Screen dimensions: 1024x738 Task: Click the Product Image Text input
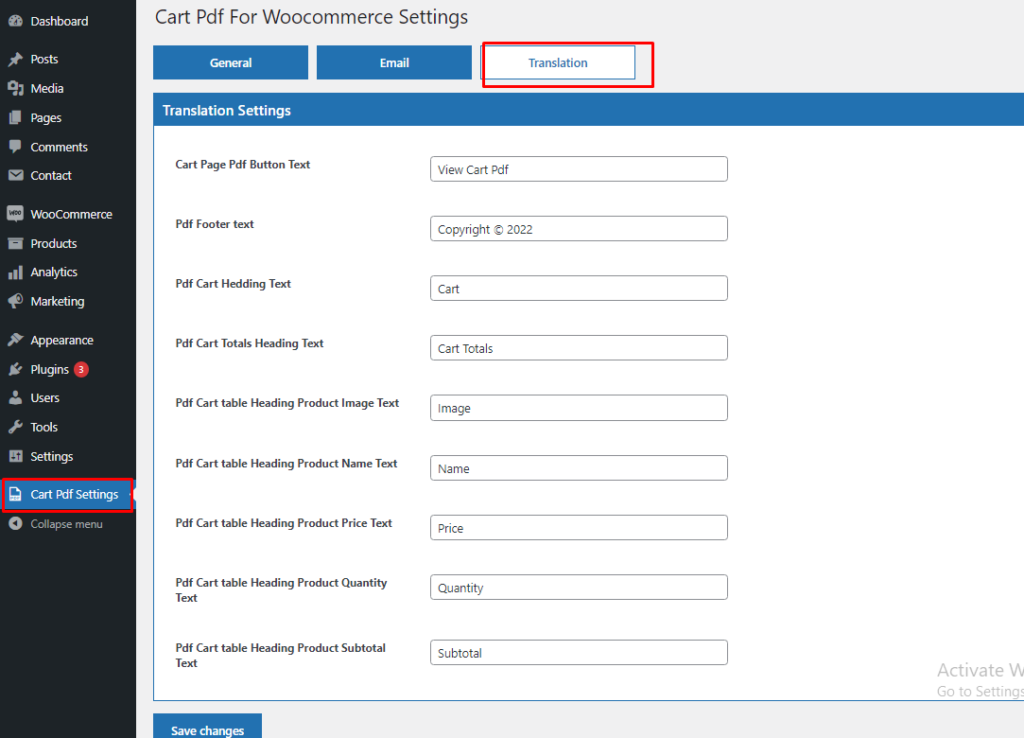point(579,408)
